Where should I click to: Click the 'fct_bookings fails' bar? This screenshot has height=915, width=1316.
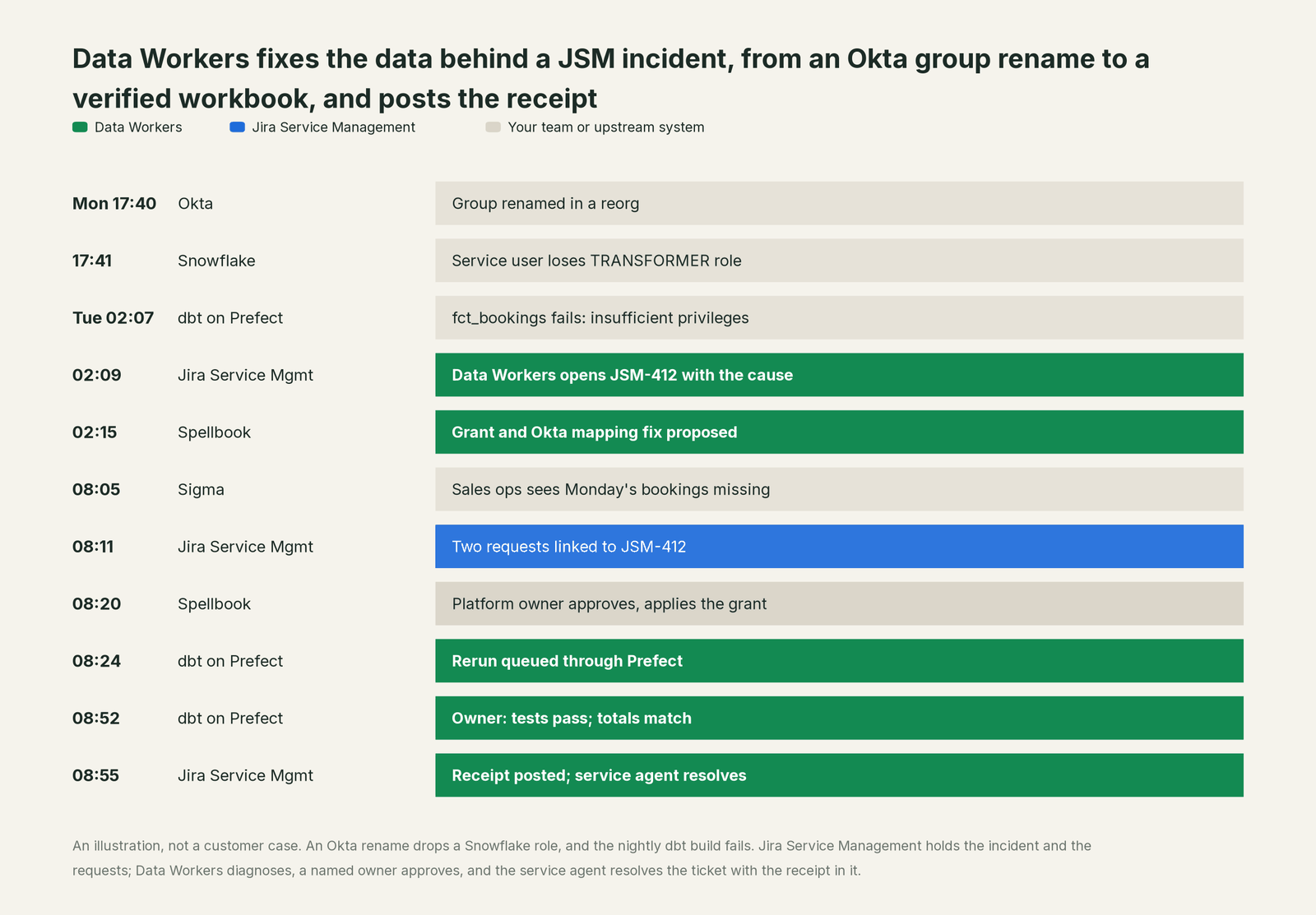pyautogui.click(x=839, y=317)
